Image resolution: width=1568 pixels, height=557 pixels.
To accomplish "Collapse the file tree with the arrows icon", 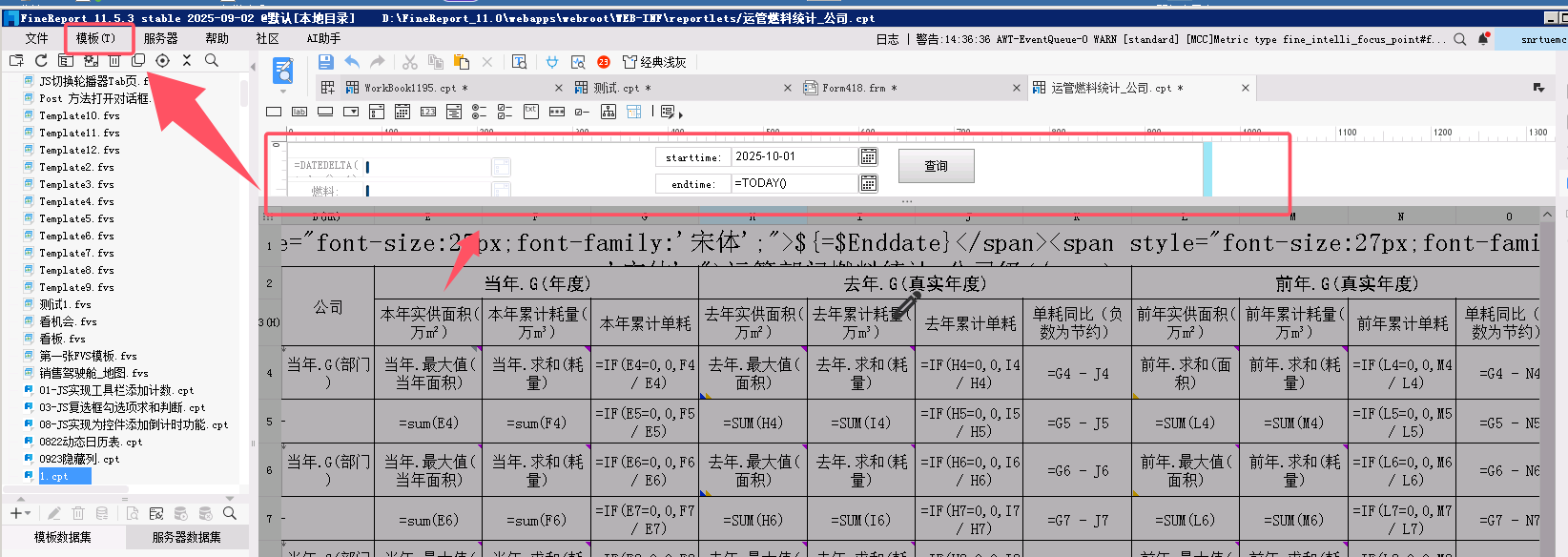I will [x=187, y=60].
